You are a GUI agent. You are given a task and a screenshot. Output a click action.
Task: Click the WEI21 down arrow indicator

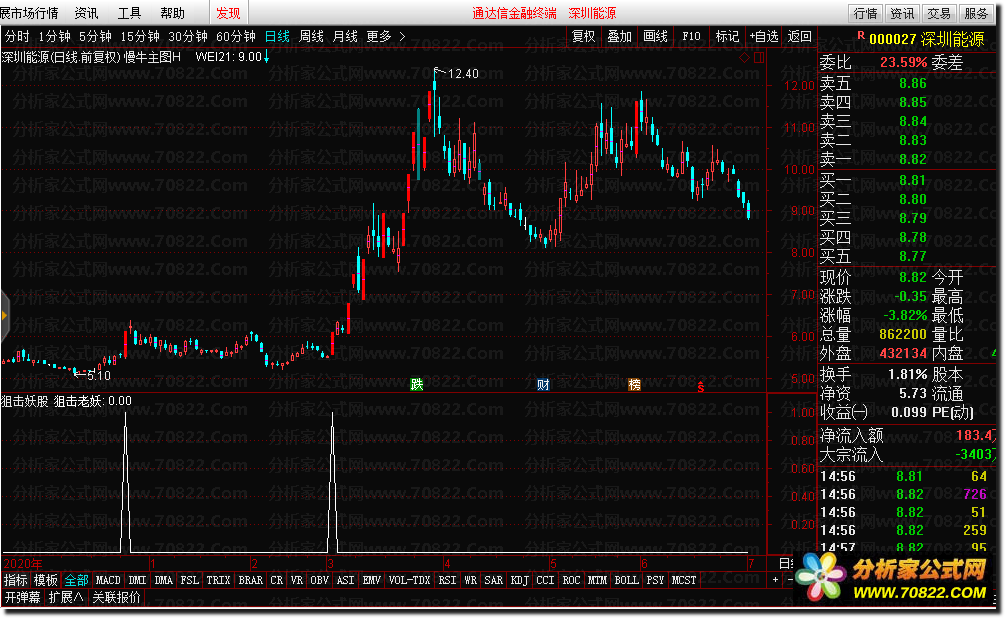click(266, 57)
